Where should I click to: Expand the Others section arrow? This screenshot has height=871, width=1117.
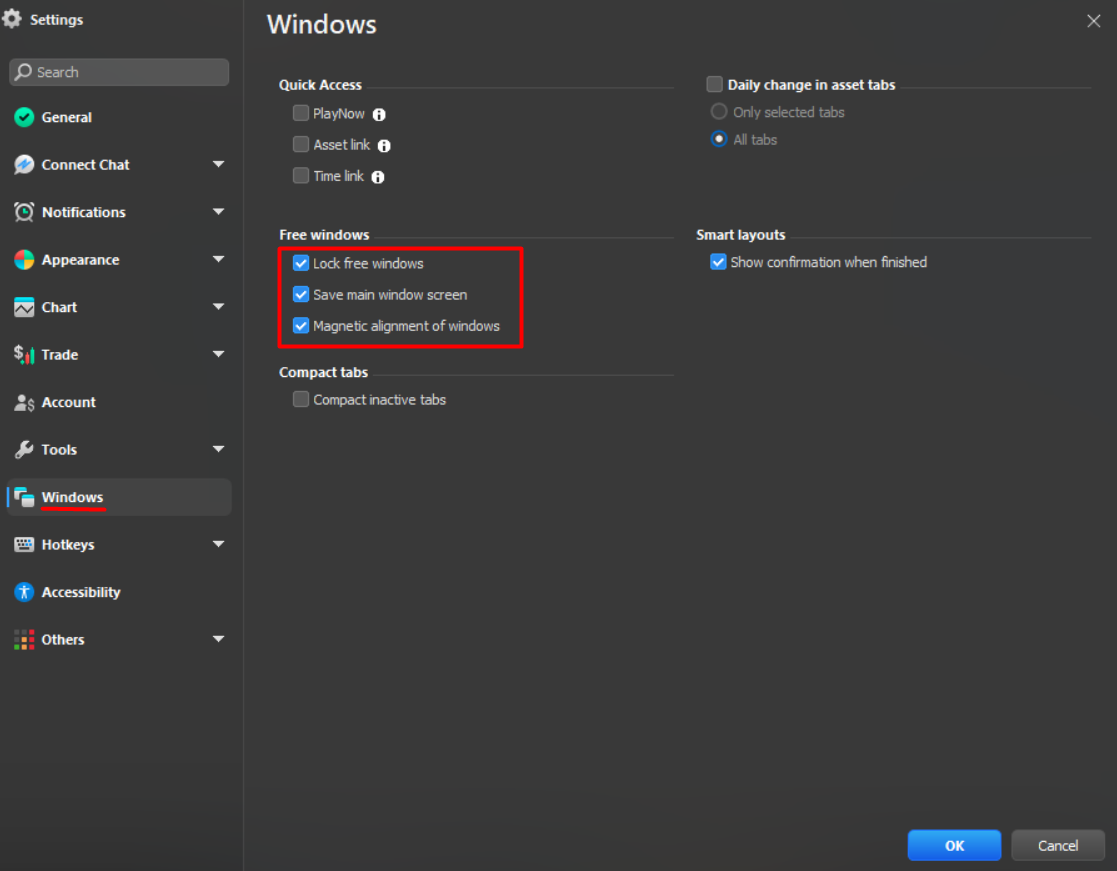pyautogui.click(x=218, y=639)
